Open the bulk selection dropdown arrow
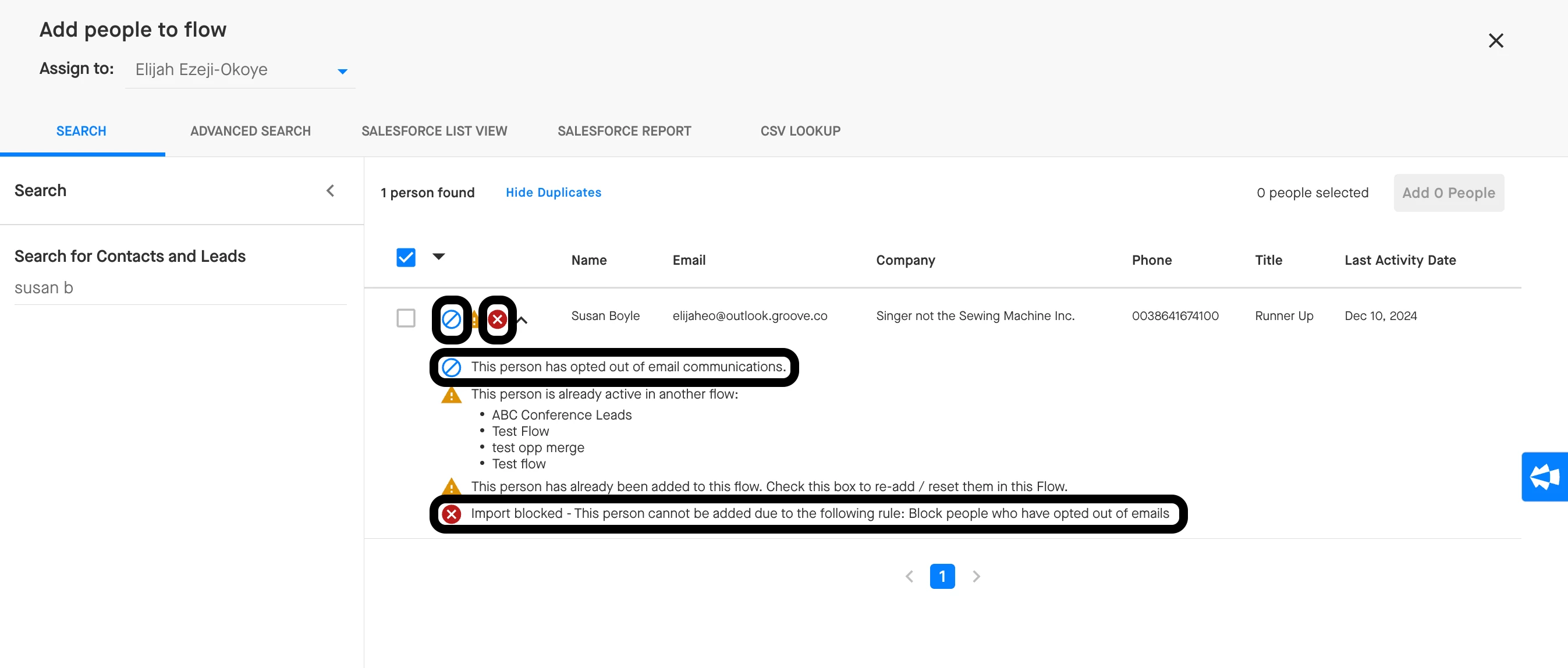The height and width of the screenshot is (668, 1568). coord(438,257)
